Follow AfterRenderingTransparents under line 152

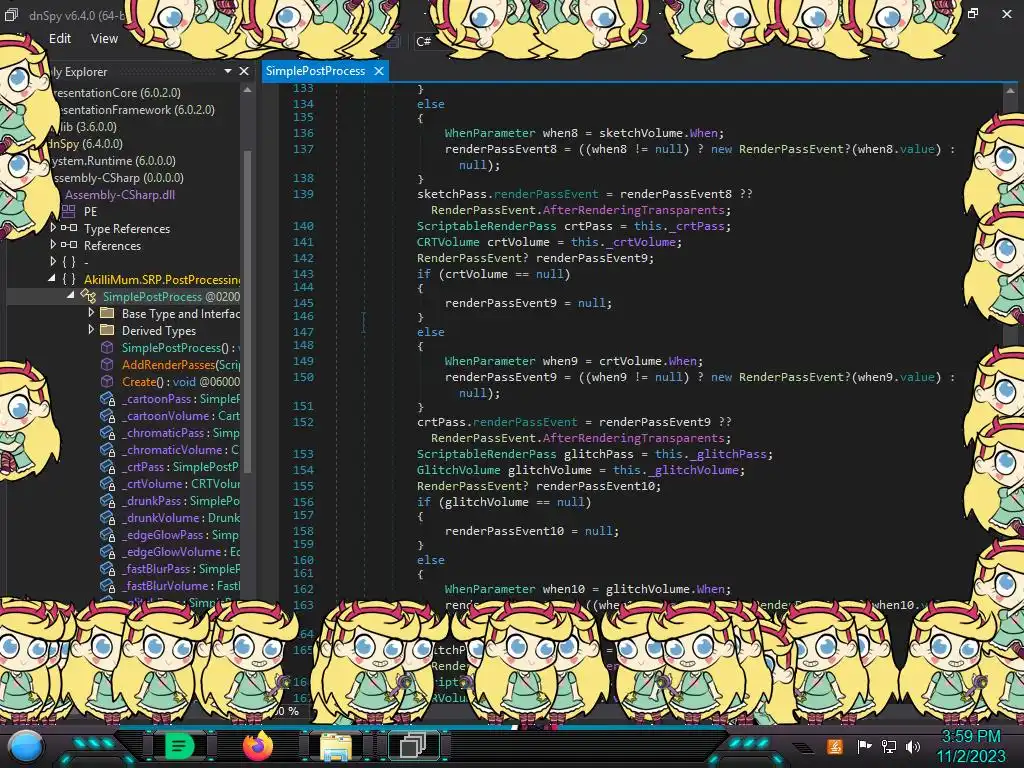(633, 438)
